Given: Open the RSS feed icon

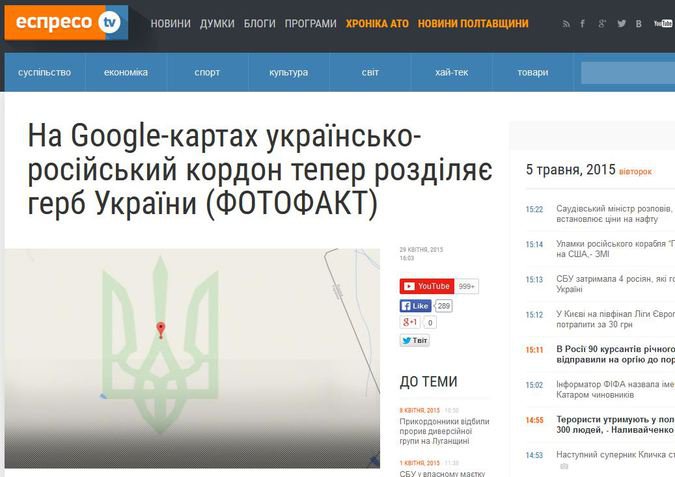Looking at the screenshot, I should pyautogui.click(x=567, y=23).
